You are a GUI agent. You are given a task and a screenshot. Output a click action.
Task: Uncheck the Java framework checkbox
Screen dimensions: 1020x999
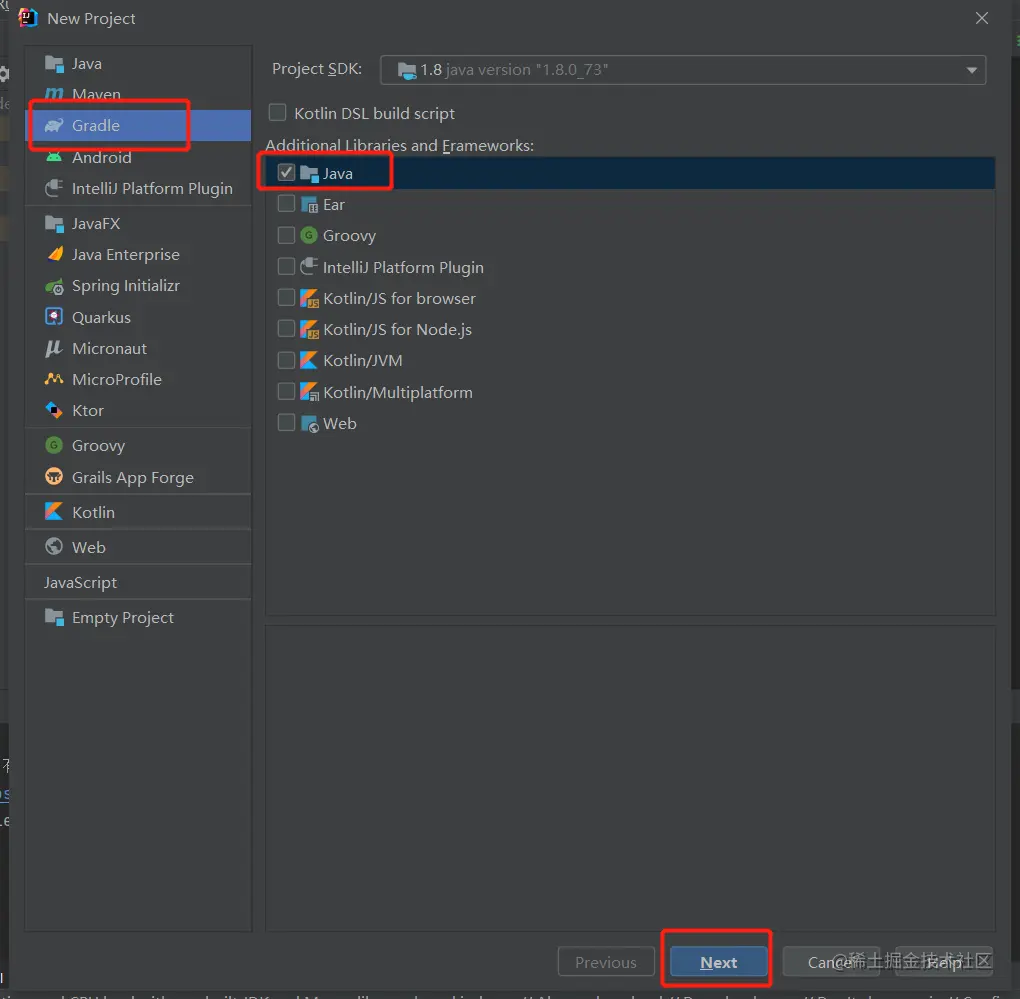point(286,172)
